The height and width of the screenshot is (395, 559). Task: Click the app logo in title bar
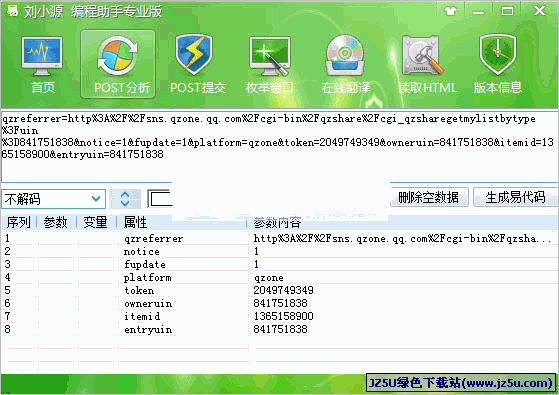point(11,11)
